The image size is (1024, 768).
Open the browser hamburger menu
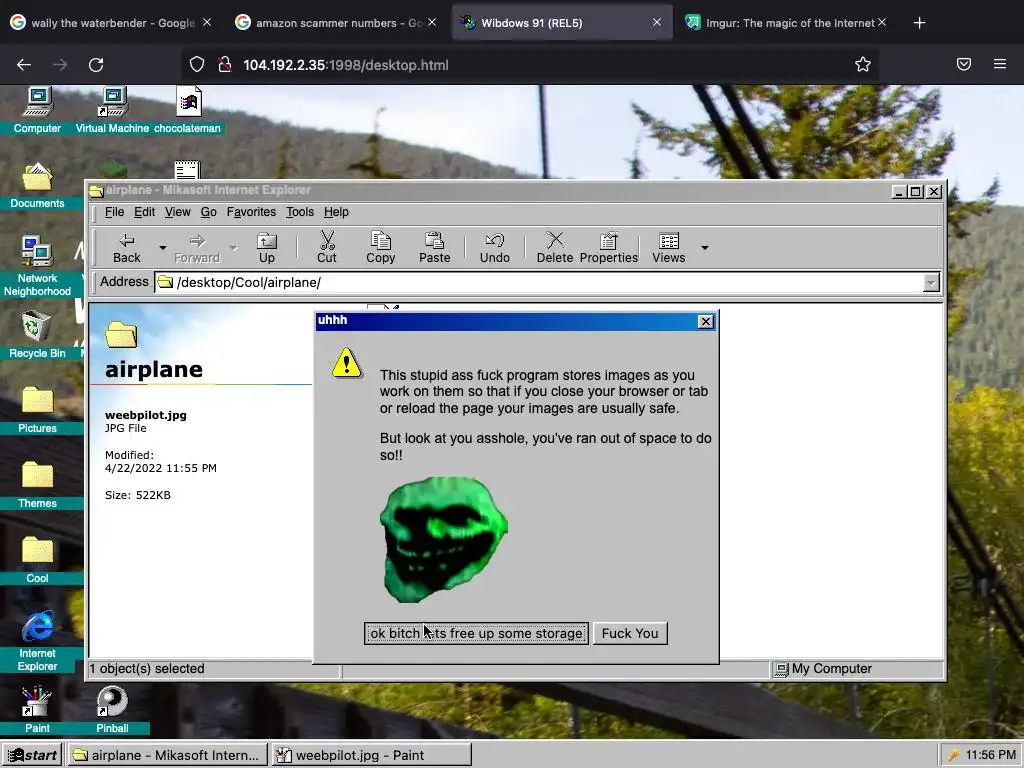(x=1000, y=64)
